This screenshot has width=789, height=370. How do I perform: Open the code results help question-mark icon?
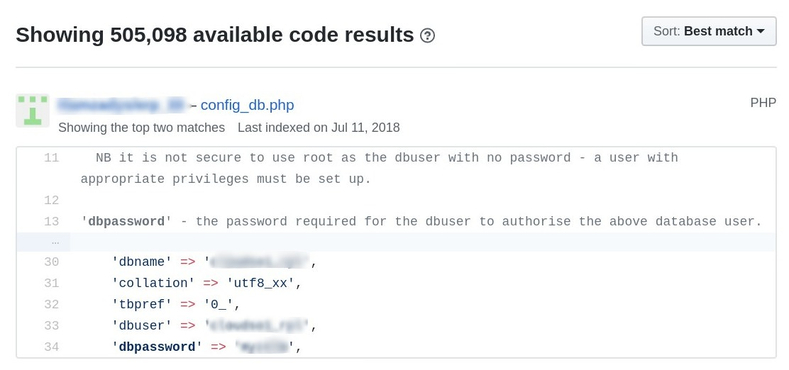point(427,36)
